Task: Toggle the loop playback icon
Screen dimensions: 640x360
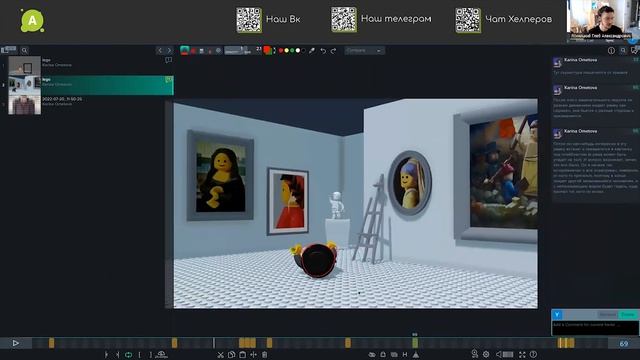Action: pos(128,355)
